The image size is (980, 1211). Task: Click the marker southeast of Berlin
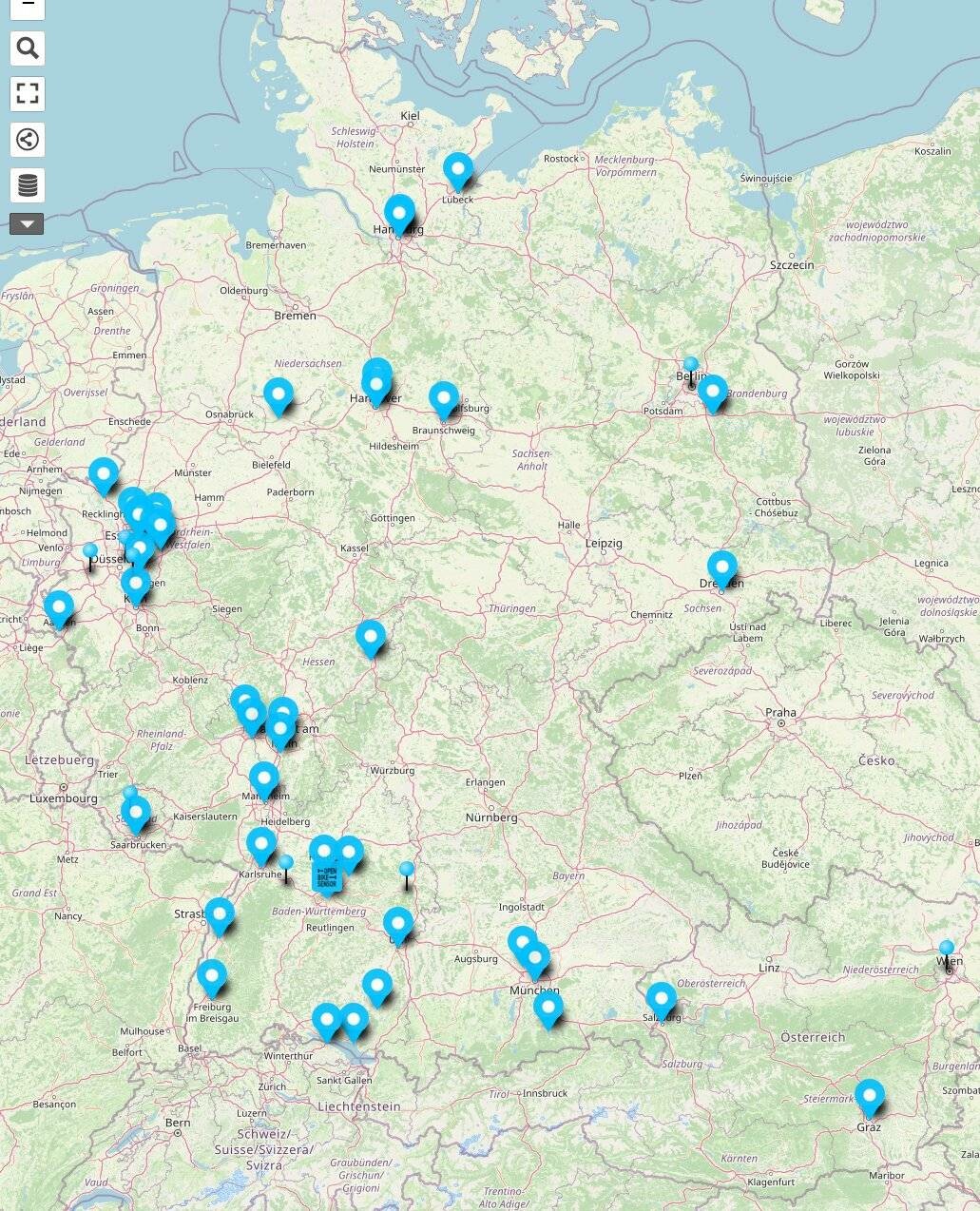pyautogui.click(x=712, y=392)
